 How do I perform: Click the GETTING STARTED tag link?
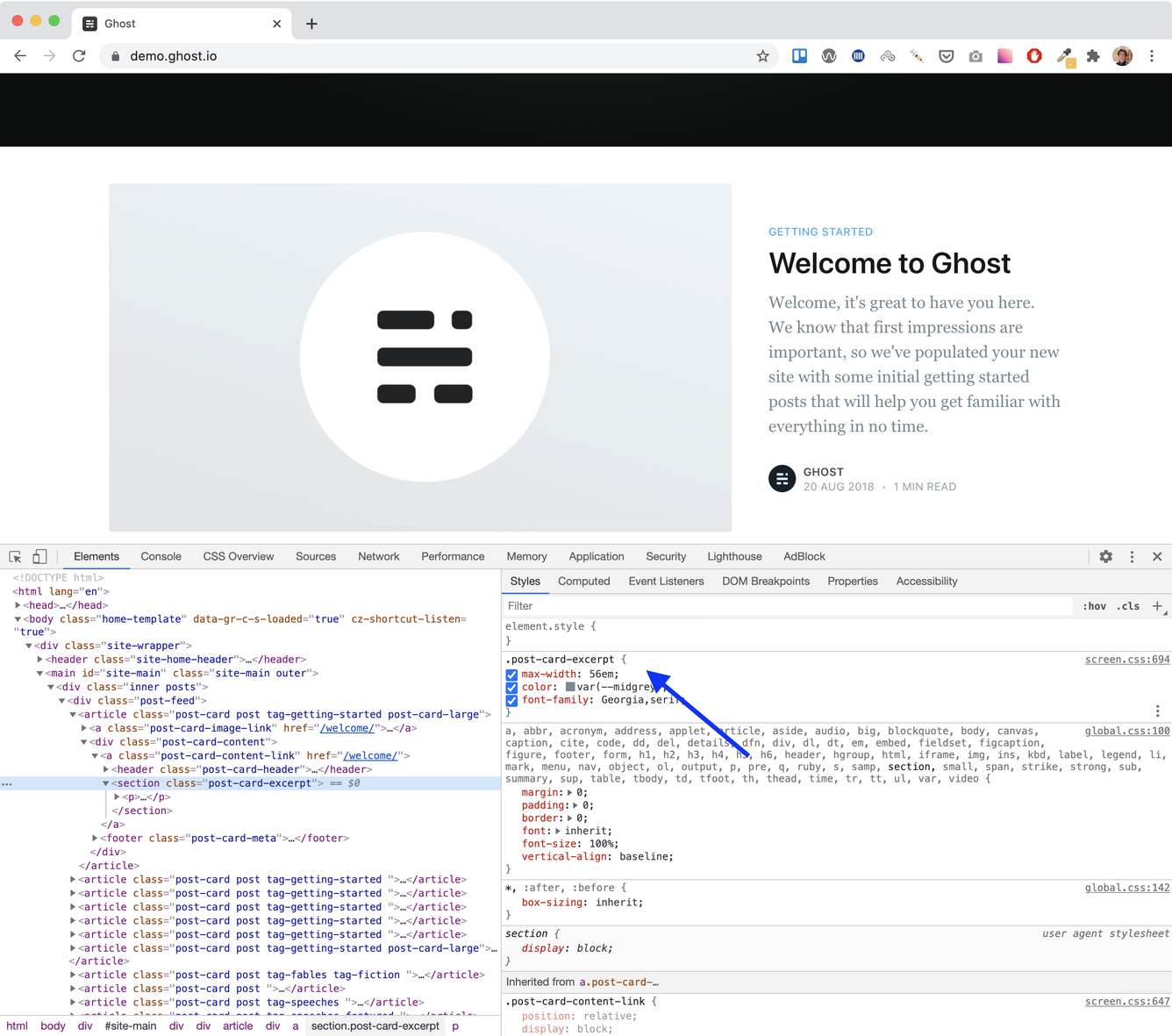[x=820, y=232]
